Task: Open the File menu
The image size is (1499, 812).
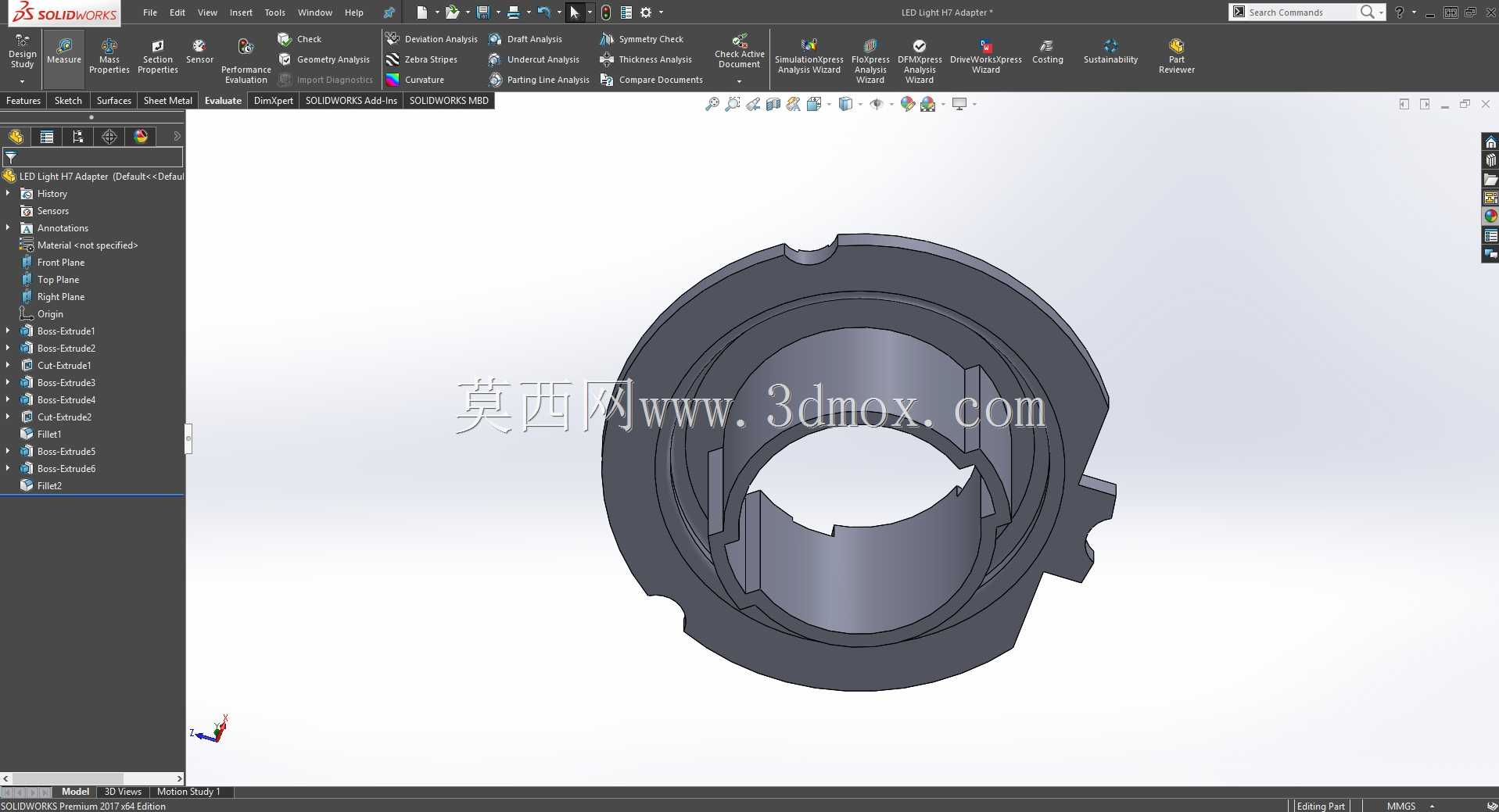Action: 150,13
